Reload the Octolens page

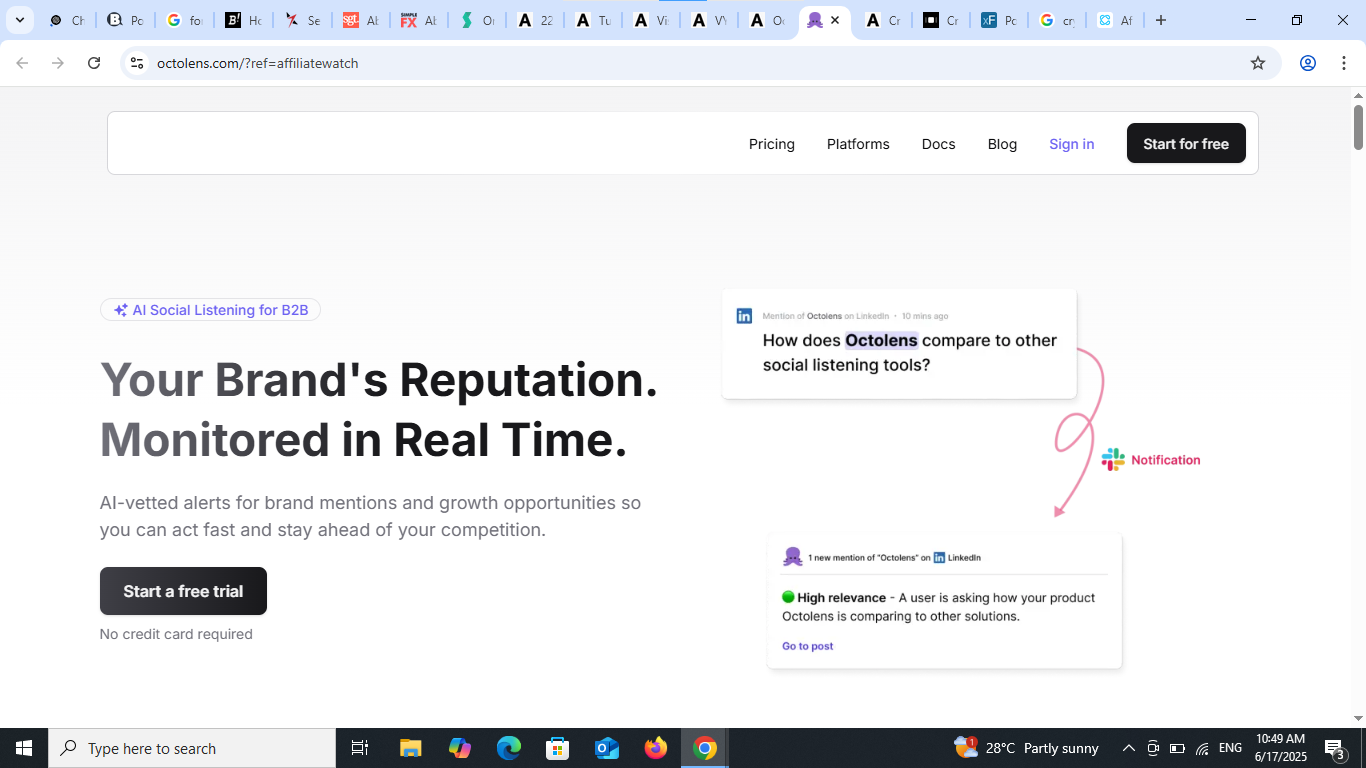(x=94, y=63)
